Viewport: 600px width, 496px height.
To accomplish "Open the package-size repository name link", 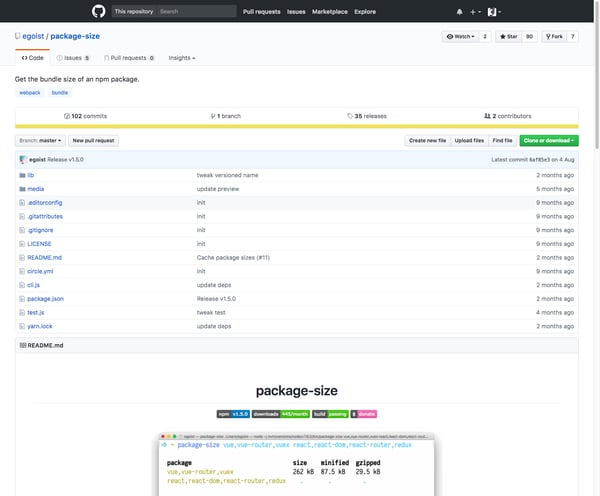I will (75, 36).
